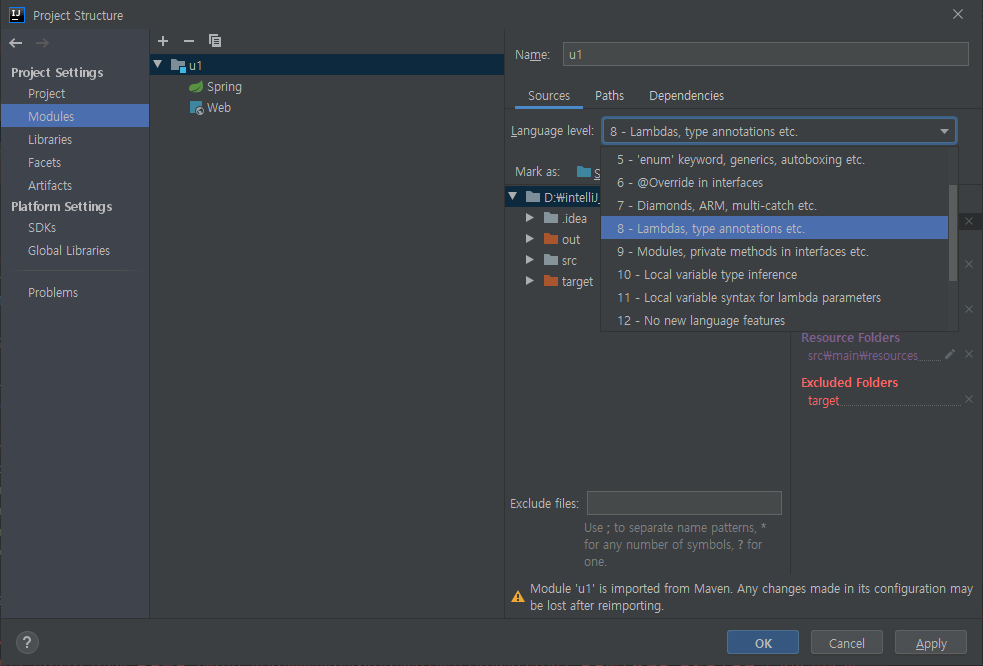This screenshot has height=666, width=983.
Task: Select the Spring facet
Action: pos(224,87)
